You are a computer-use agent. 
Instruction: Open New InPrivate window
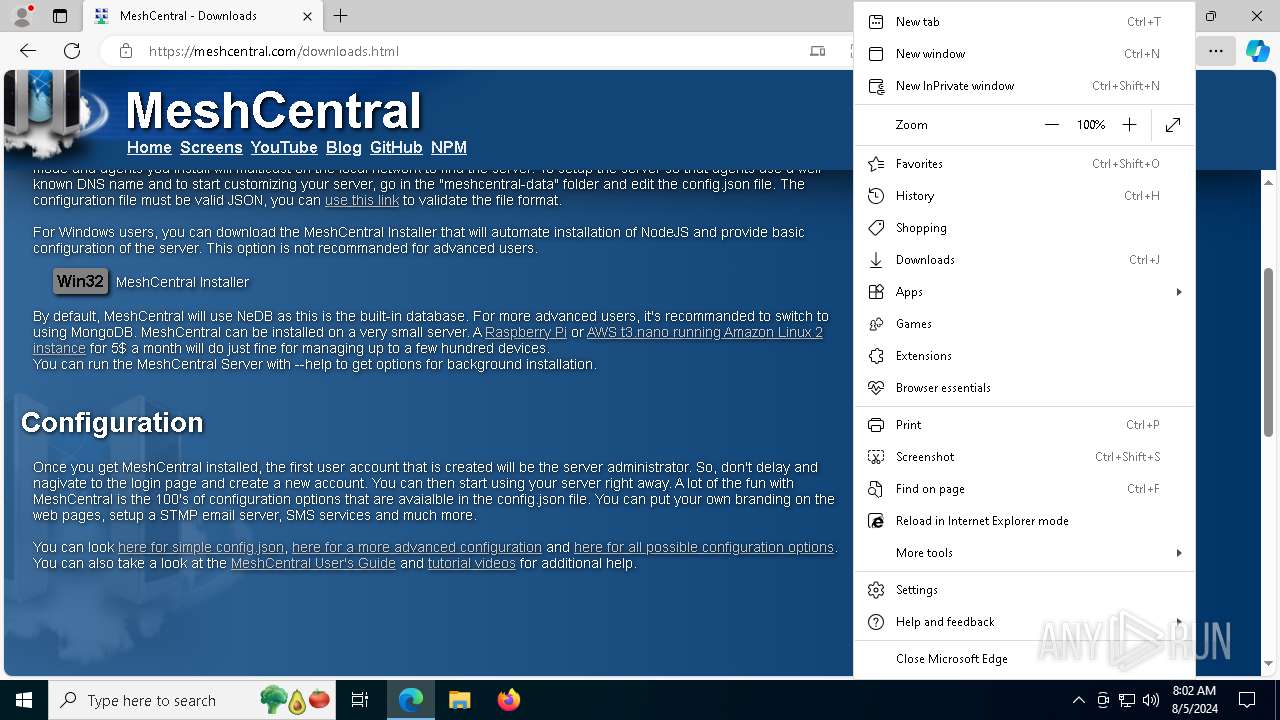pos(1024,85)
